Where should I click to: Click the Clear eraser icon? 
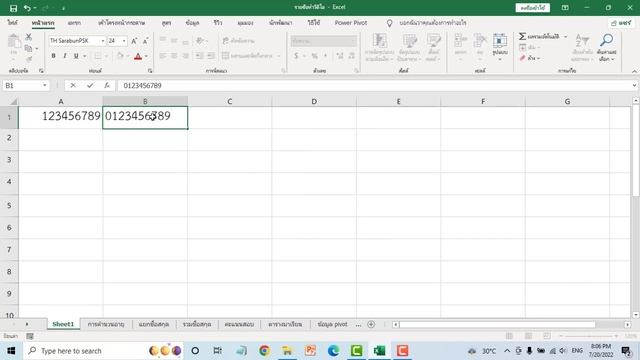point(522,58)
